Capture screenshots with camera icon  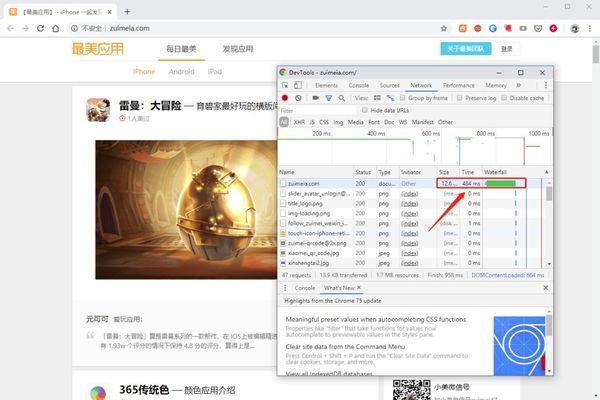tap(315, 98)
